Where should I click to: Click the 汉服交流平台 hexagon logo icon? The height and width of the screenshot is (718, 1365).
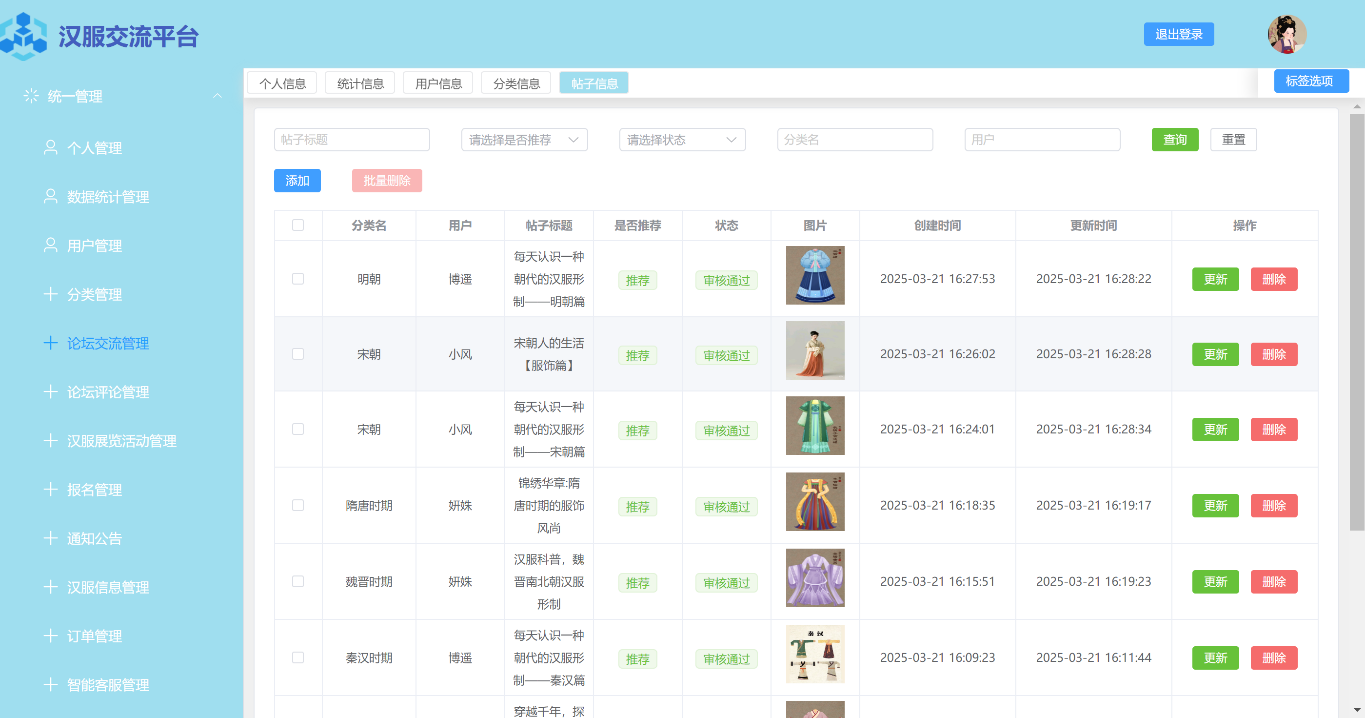(x=22, y=36)
